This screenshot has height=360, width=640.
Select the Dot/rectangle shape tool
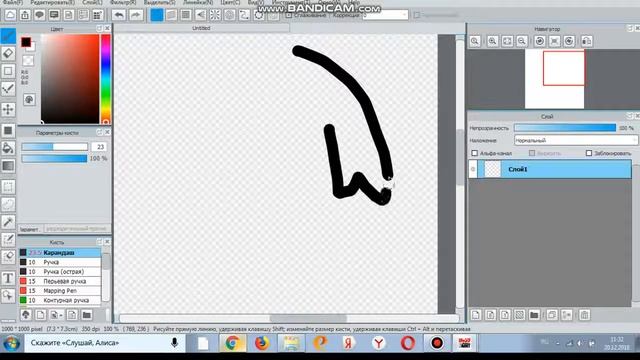[8, 71]
